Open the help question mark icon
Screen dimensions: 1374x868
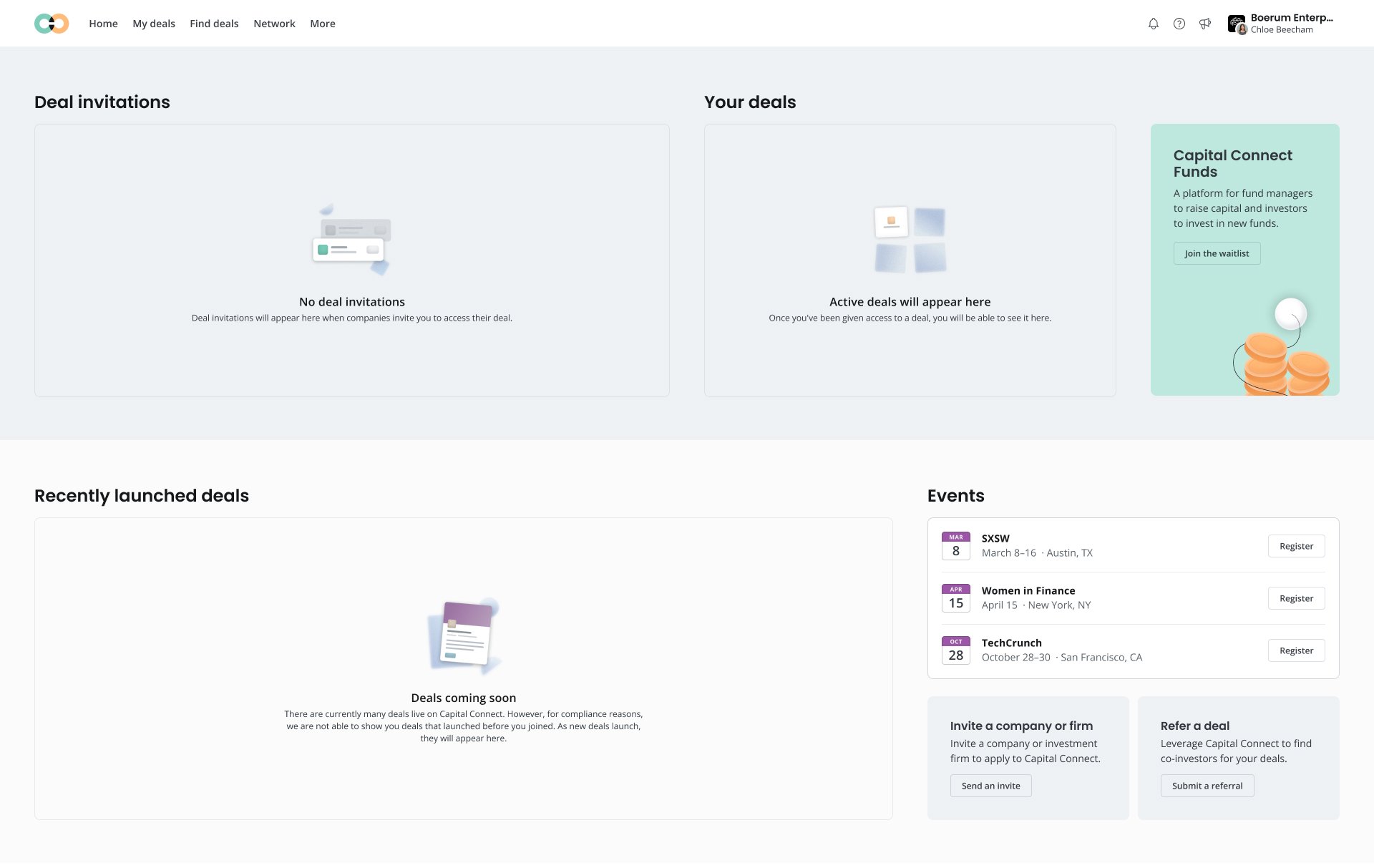pyautogui.click(x=1179, y=24)
